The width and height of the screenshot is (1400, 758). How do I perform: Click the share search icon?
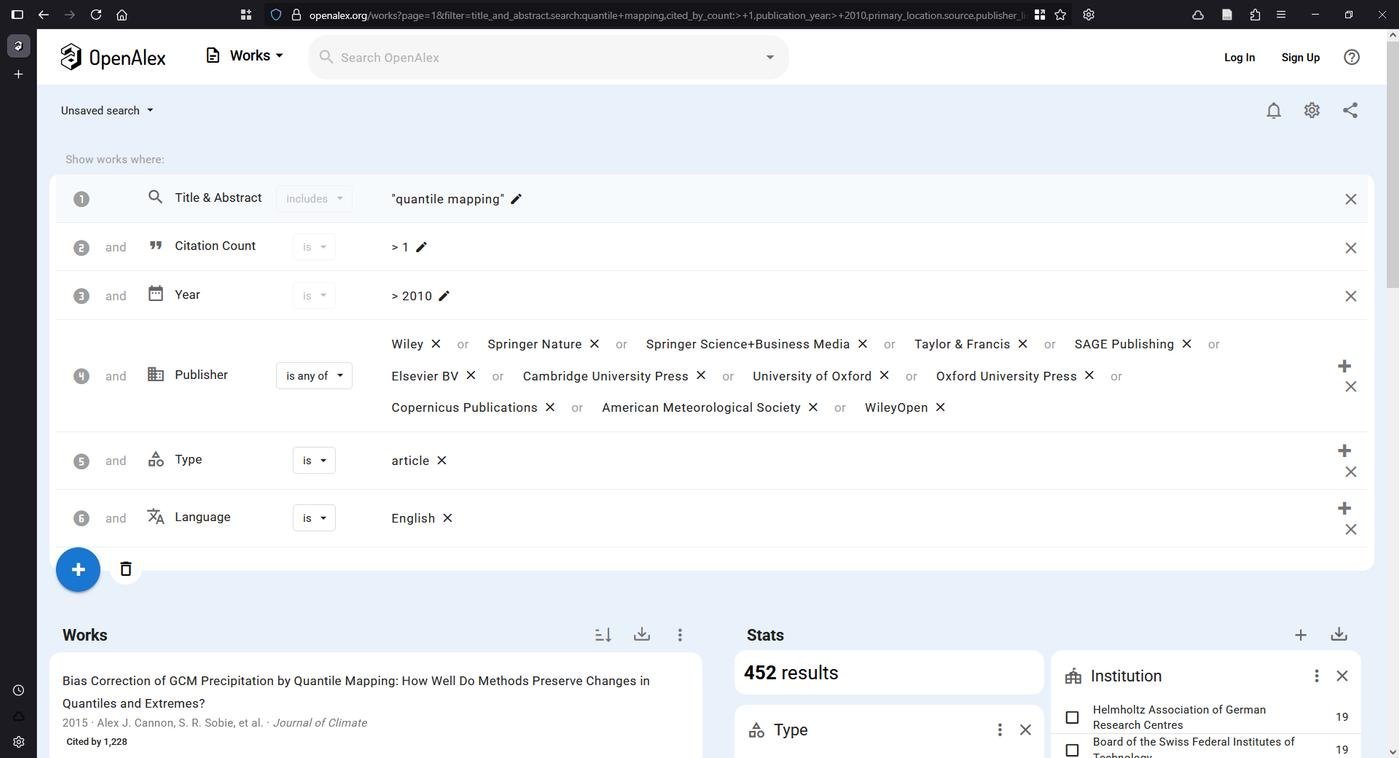tap(1350, 110)
